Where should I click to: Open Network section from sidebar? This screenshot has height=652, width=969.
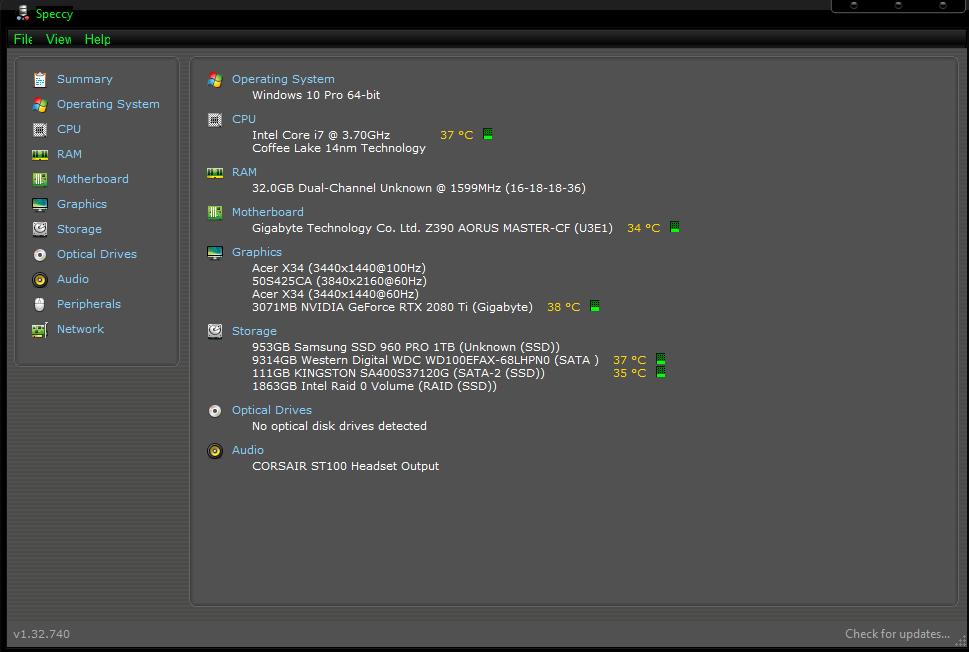tap(80, 329)
